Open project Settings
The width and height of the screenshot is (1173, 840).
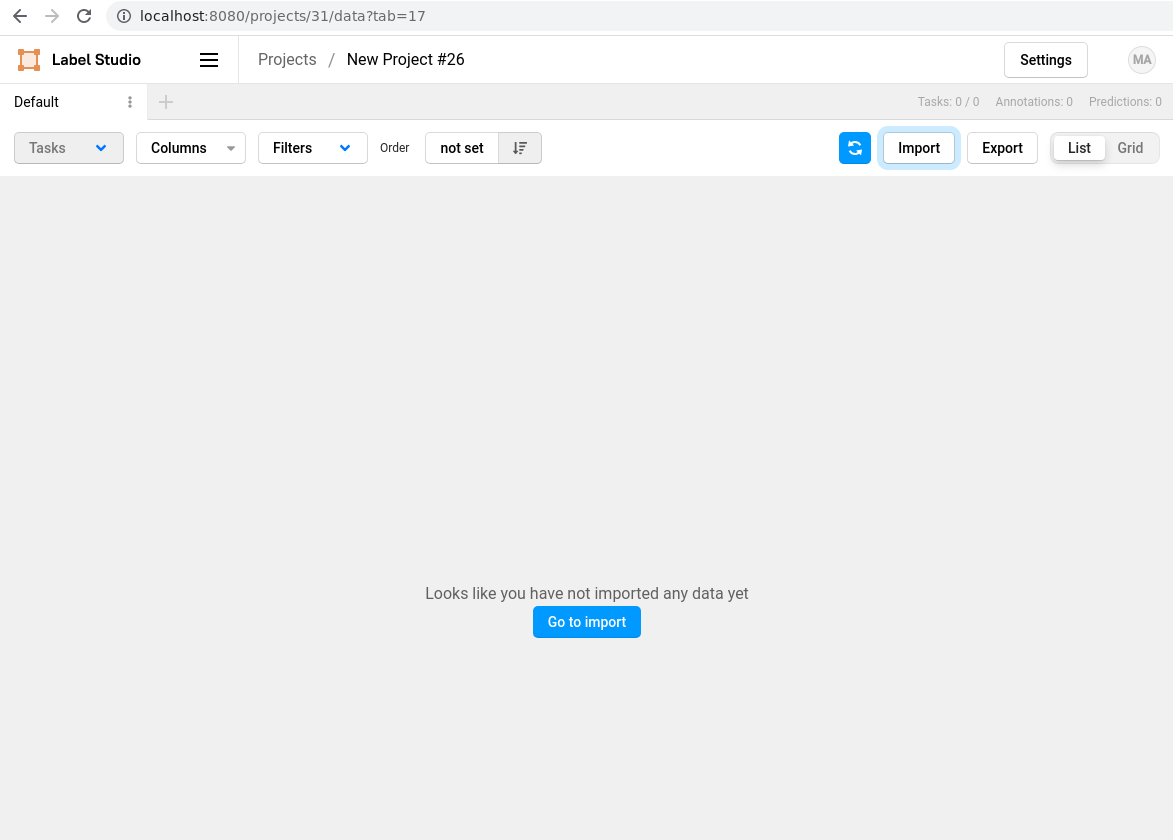point(1045,59)
